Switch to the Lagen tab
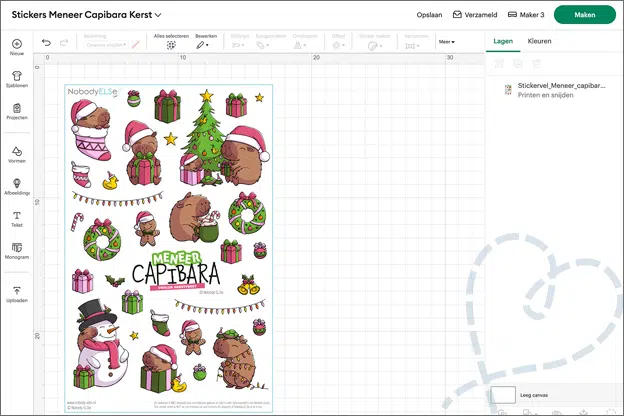This screenshot has height=416, width=624. coord(503,41)
